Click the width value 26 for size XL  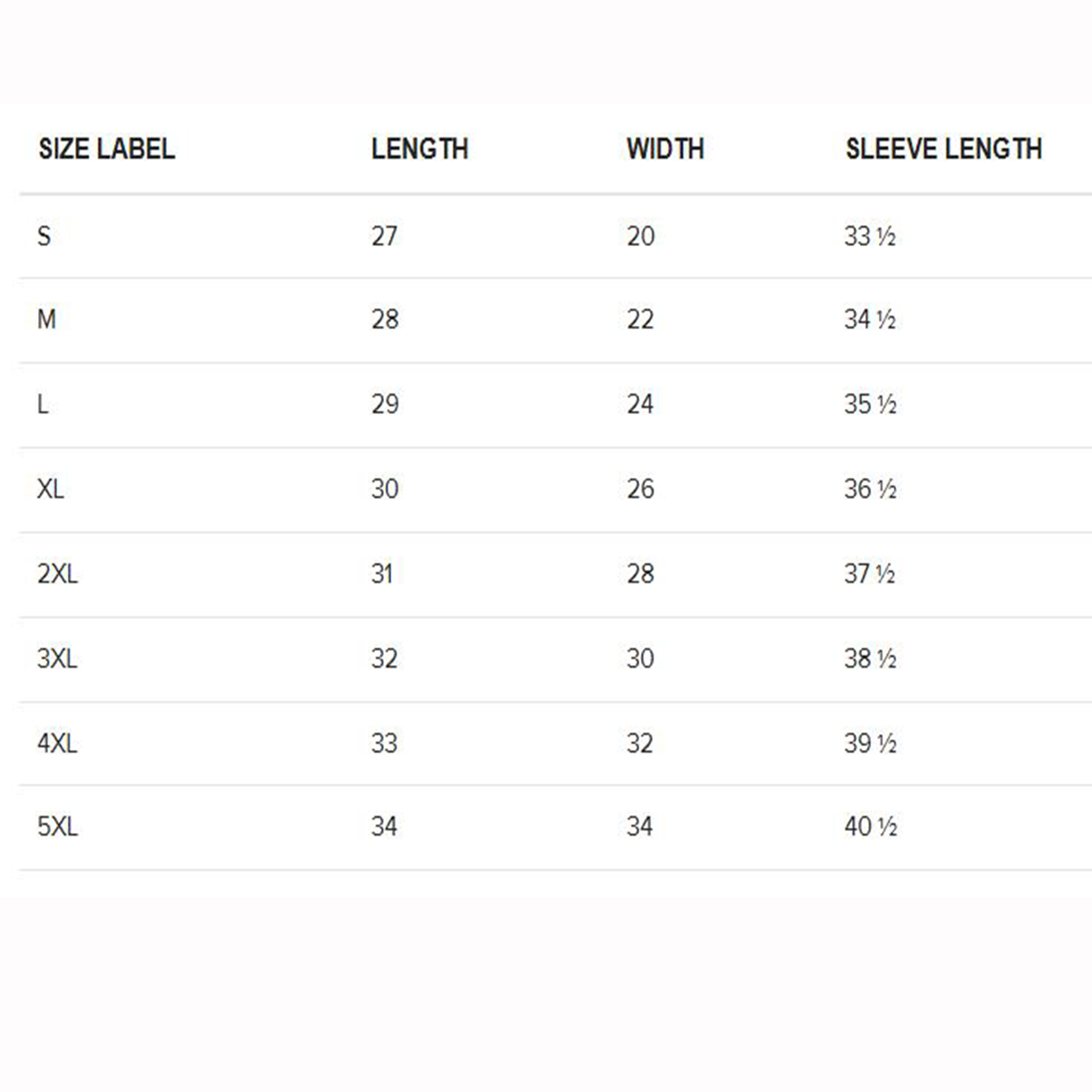pyautogui.click(x=640, y=489)
